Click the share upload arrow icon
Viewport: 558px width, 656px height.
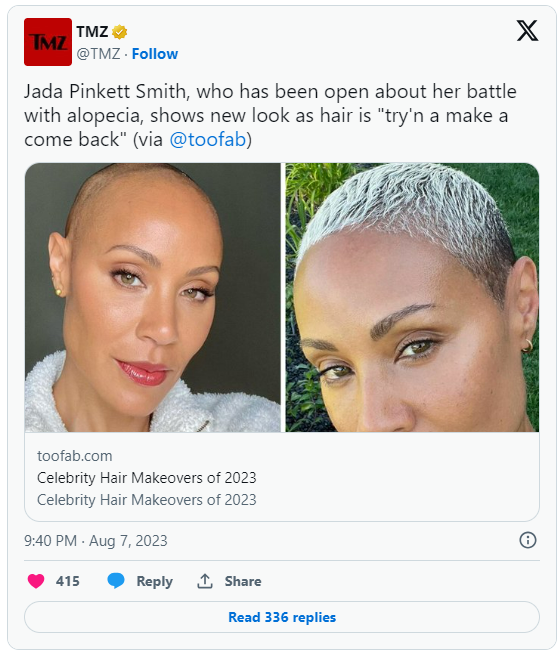[x=205, y=581]
